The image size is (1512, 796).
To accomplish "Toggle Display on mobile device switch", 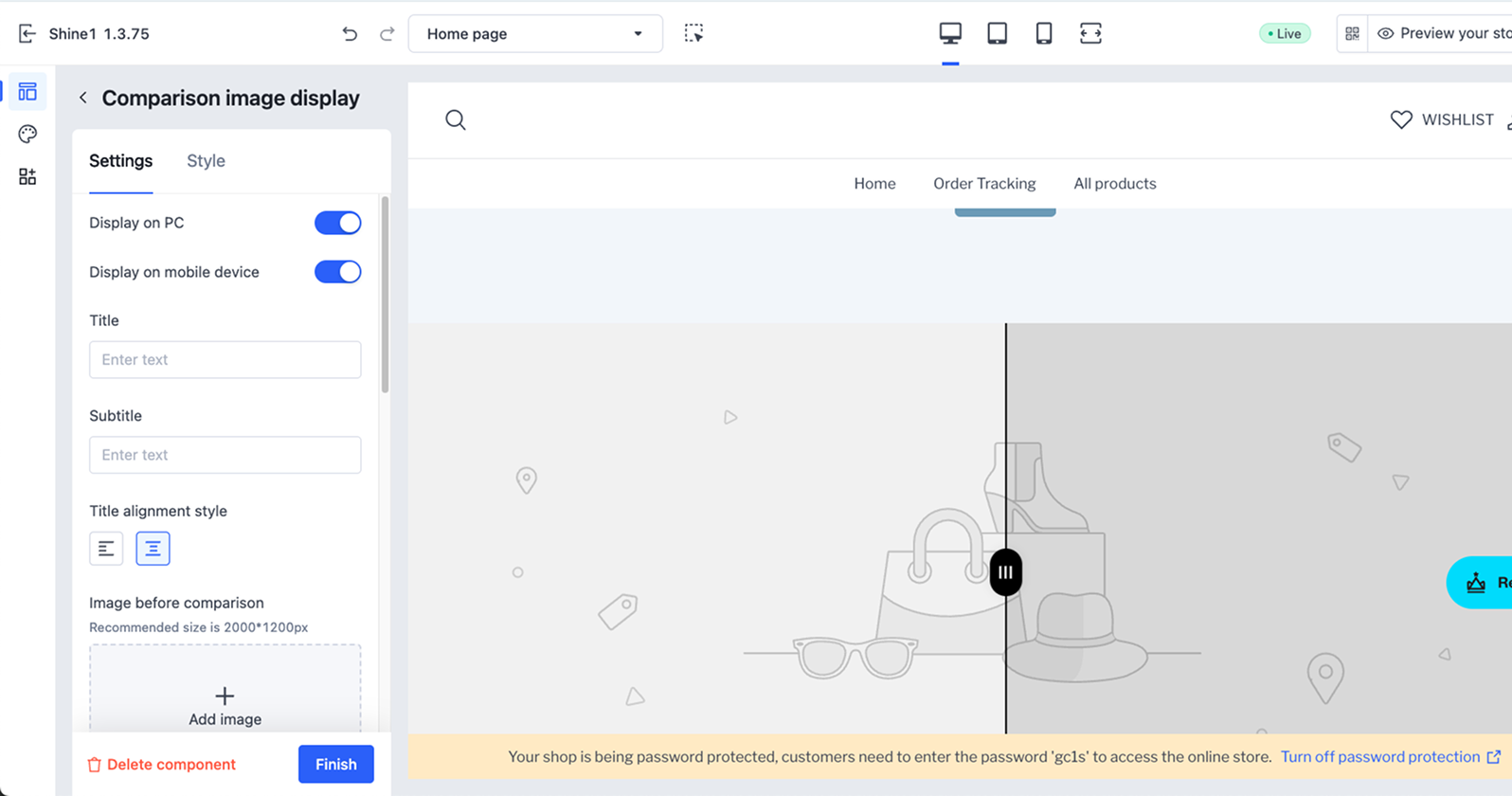I will (x=337, y=272).
